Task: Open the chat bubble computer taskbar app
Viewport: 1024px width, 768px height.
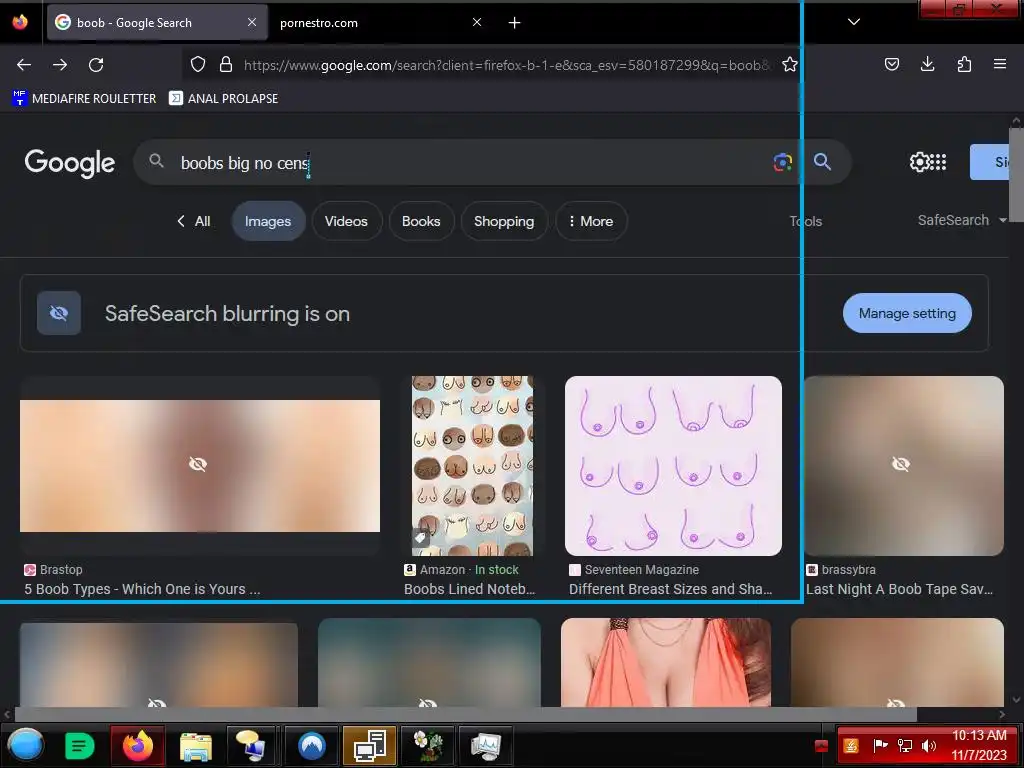Action: (x=253, y=746)
